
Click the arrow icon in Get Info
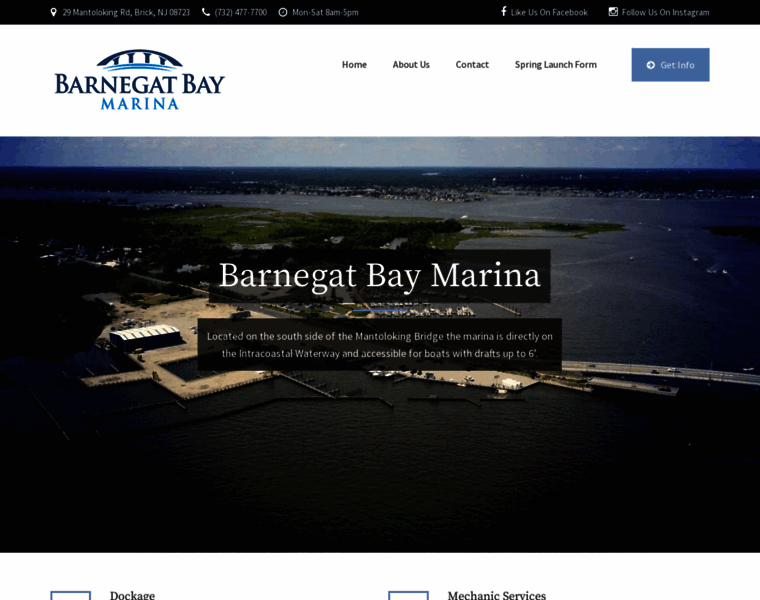pyautogui.click(x=650, y=65)
